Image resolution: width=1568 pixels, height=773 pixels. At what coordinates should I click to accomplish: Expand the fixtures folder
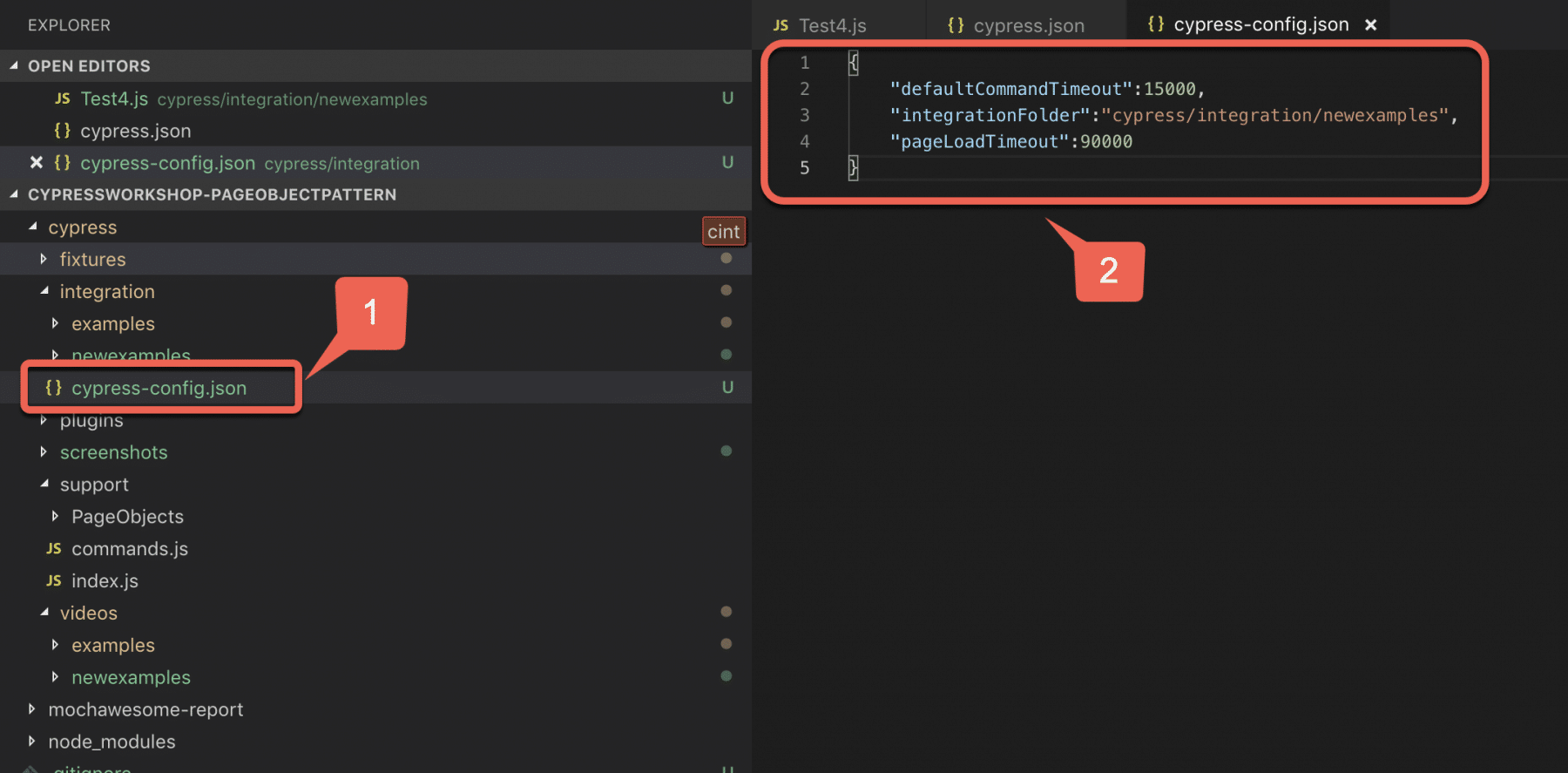[44, 259]
